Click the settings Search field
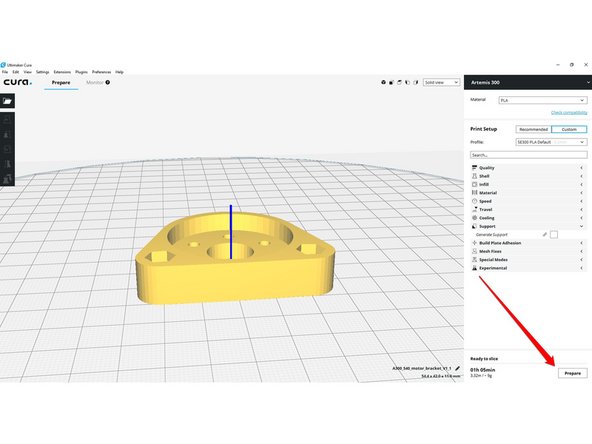Viewport: 592px width, 444px height. [x=529, y=155]
